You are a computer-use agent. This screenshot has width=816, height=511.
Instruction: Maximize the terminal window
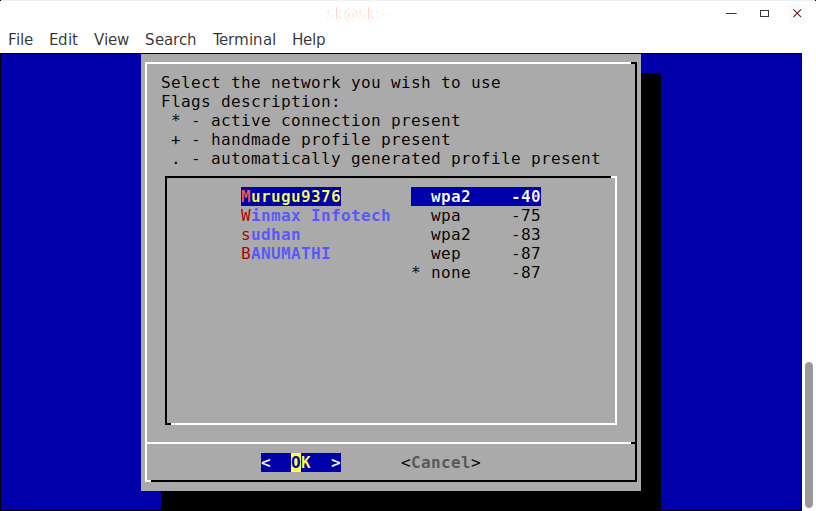765,13
